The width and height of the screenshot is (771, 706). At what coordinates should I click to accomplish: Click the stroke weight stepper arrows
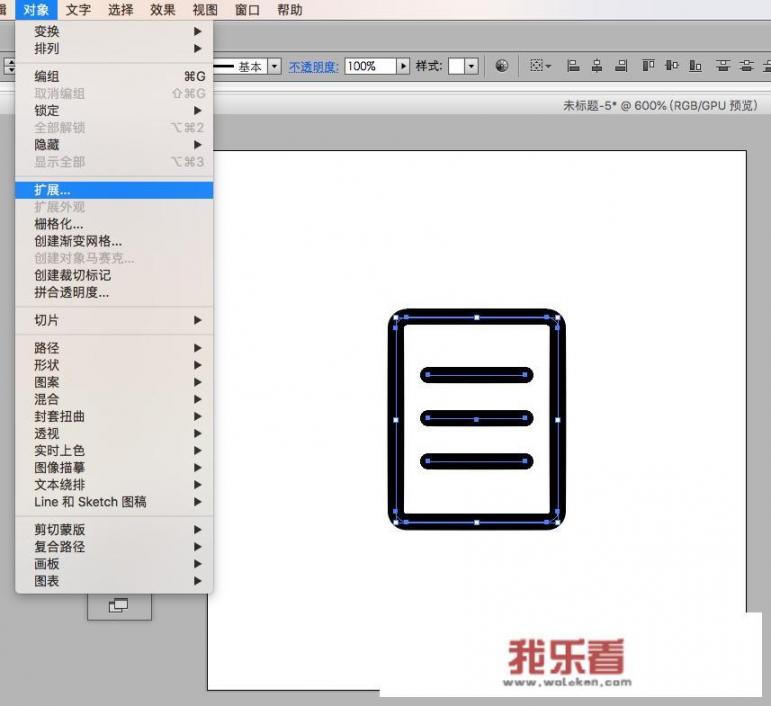coord(10,66)
